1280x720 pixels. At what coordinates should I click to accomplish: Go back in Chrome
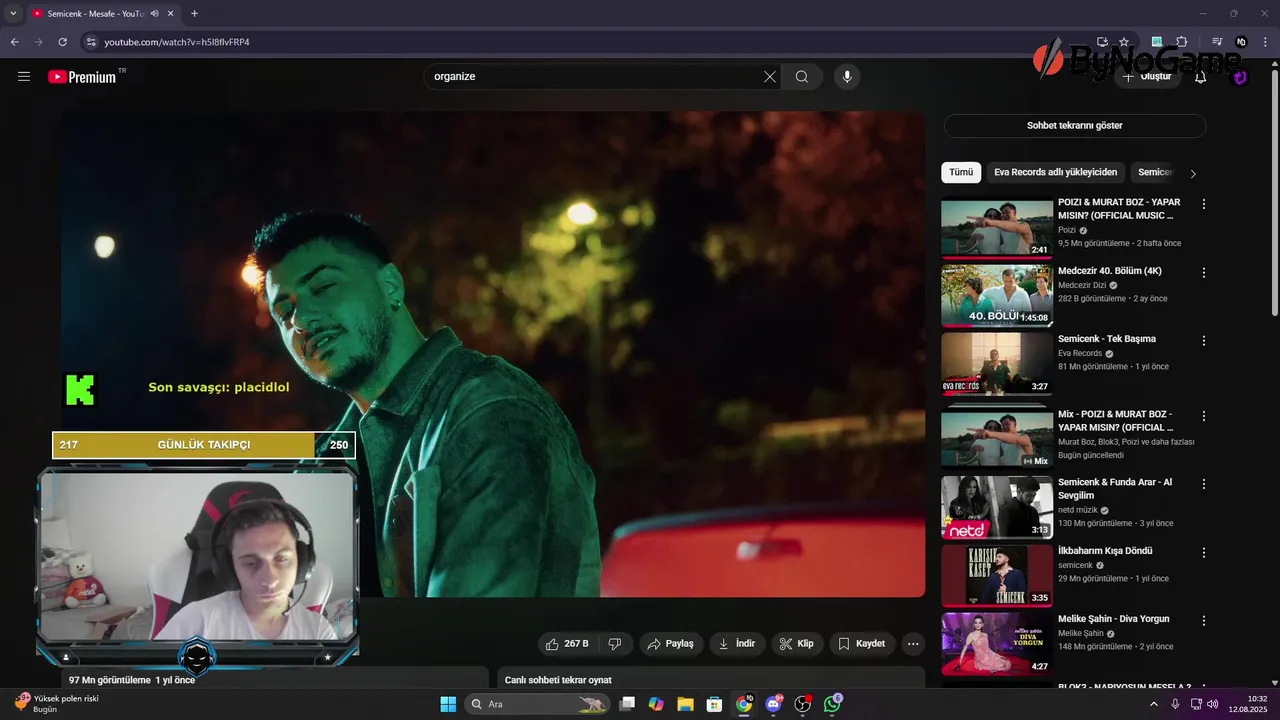pos(14,42)
